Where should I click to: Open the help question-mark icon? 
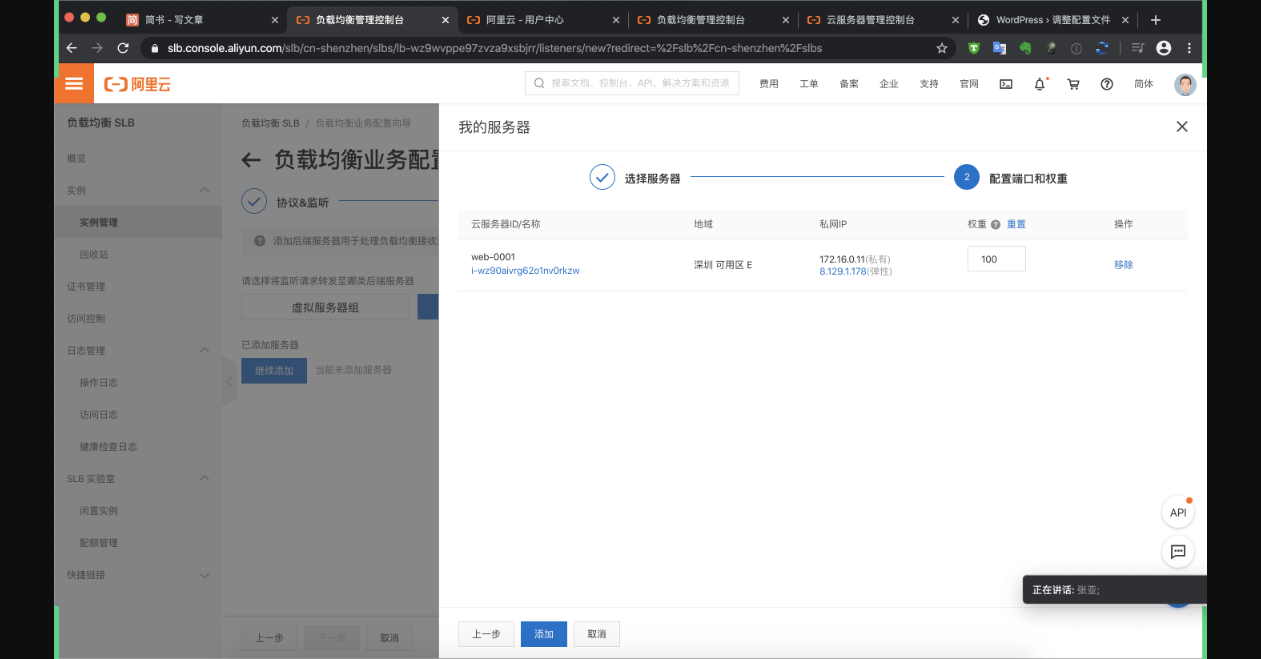tap(1106, 84)
